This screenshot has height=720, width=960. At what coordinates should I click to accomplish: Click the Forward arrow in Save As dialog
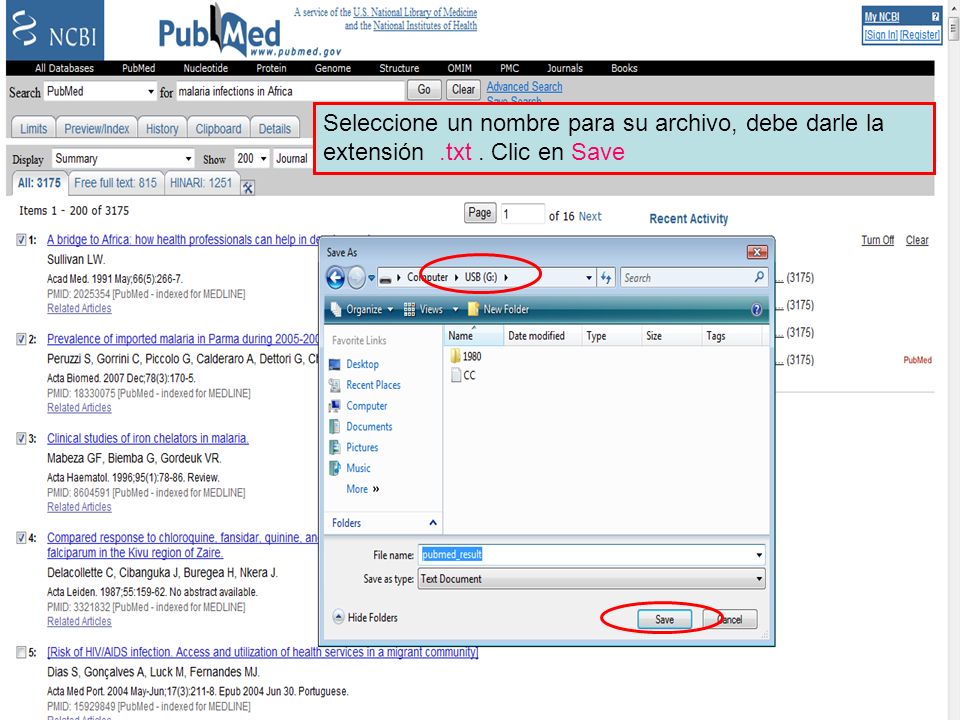click(x=356, y=278)
